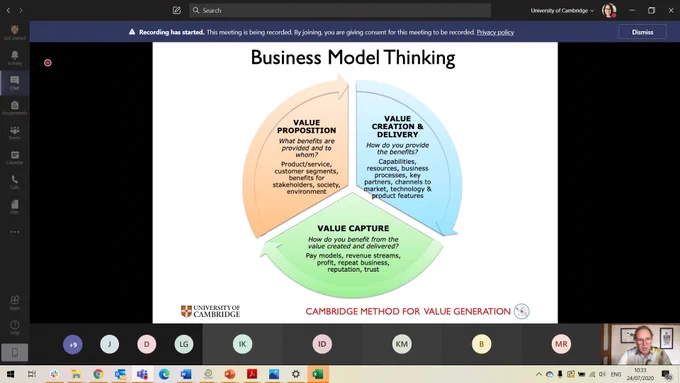
Task: Open the clock showing 24/07/2020
Action: pyautogui.click(x=640, y=374)
